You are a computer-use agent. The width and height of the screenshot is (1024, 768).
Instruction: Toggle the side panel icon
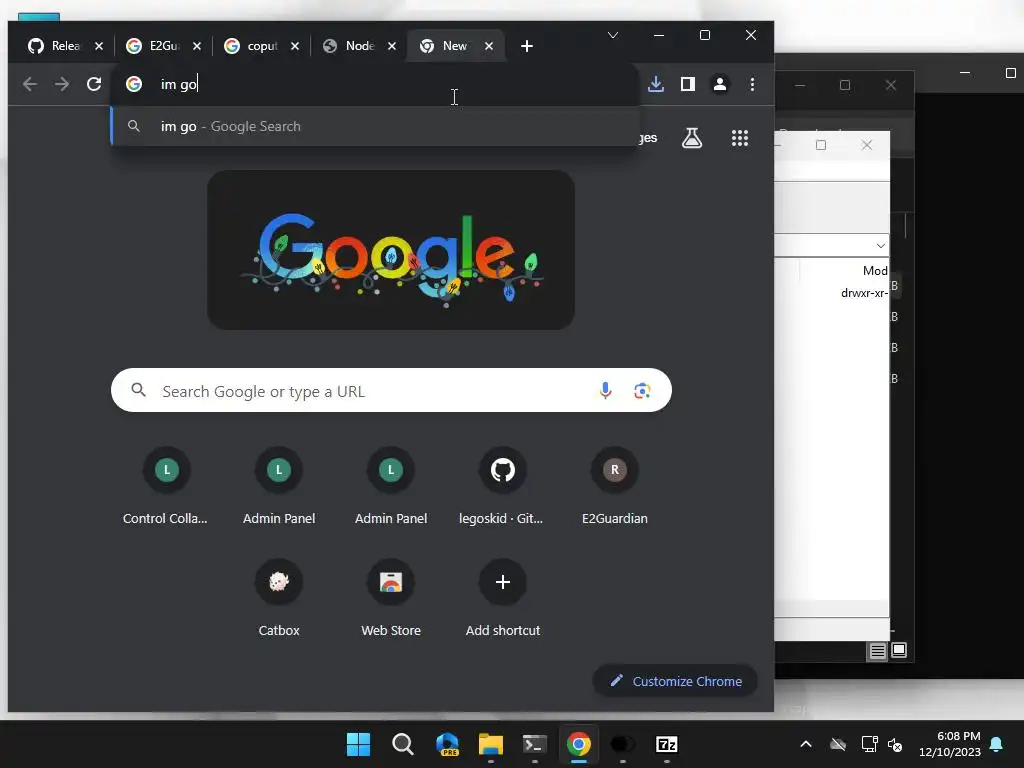tap(688, 84)
